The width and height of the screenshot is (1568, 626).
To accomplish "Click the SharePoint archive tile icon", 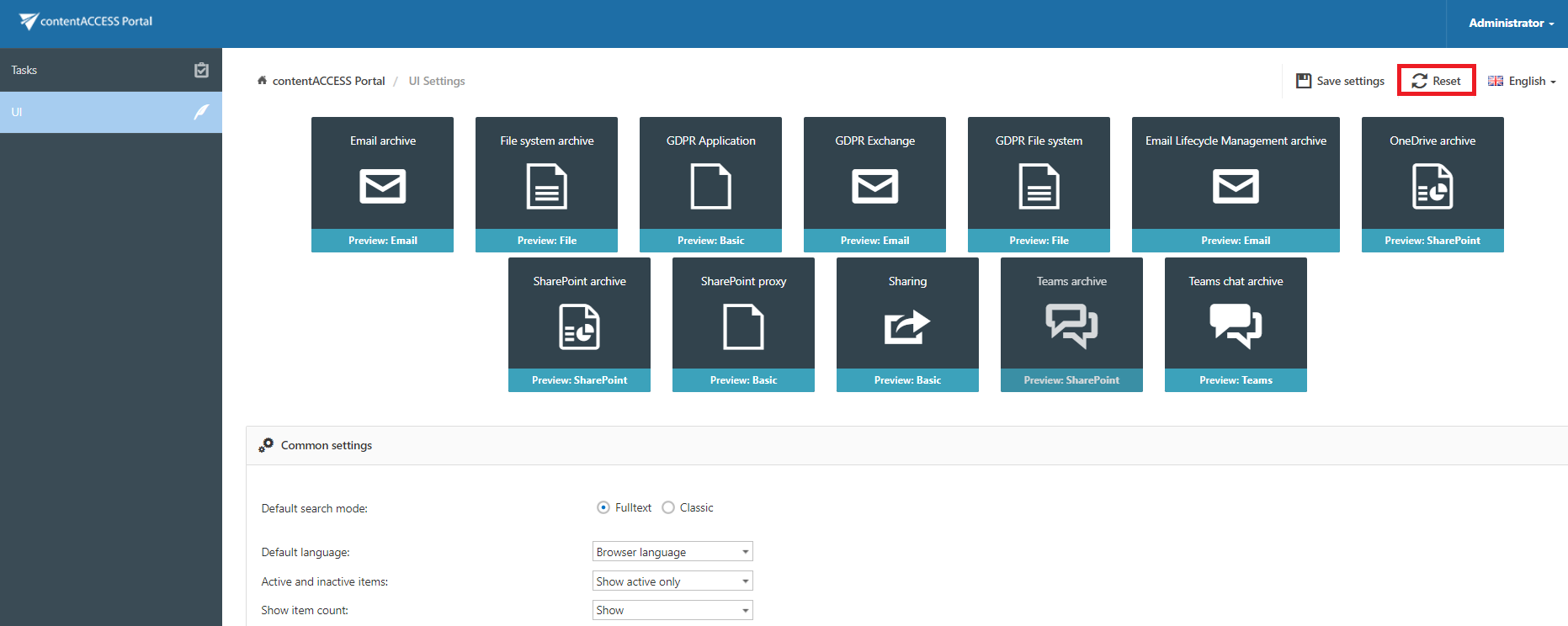I will pos(579,326).
